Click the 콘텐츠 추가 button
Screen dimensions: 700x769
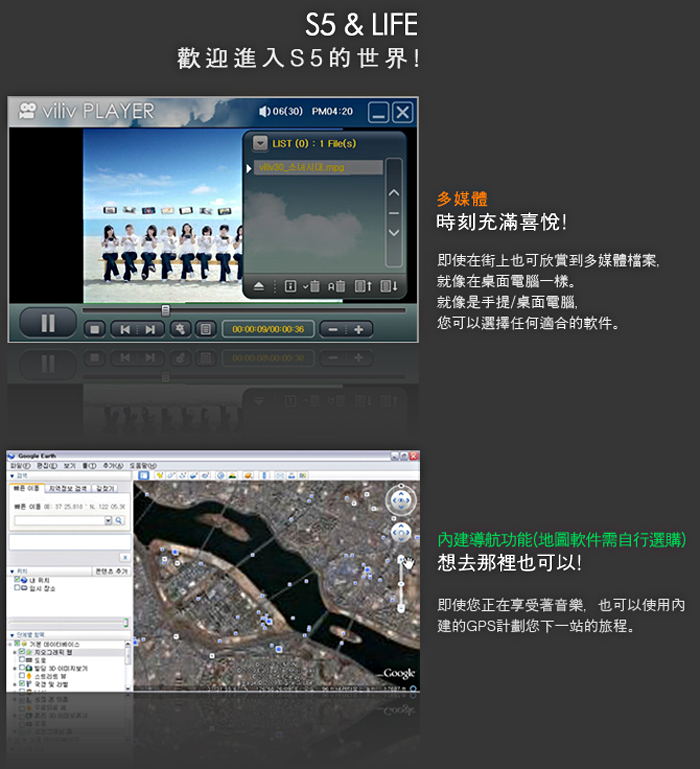[111, 571]
